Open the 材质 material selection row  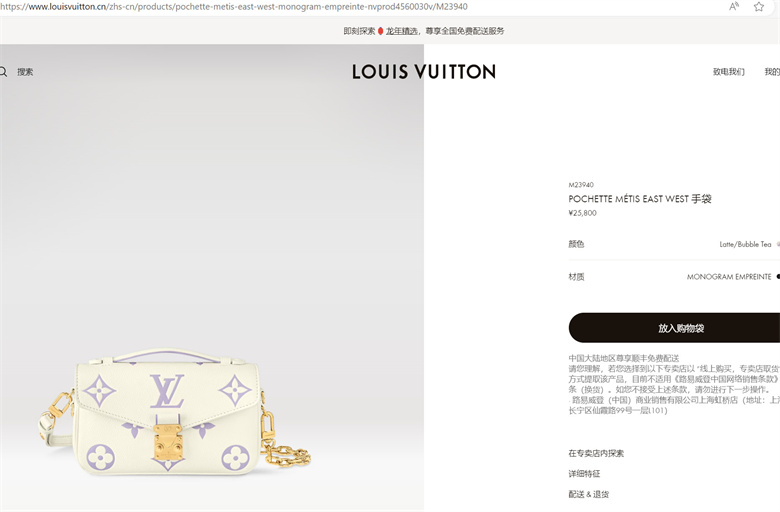coord(674,277)
